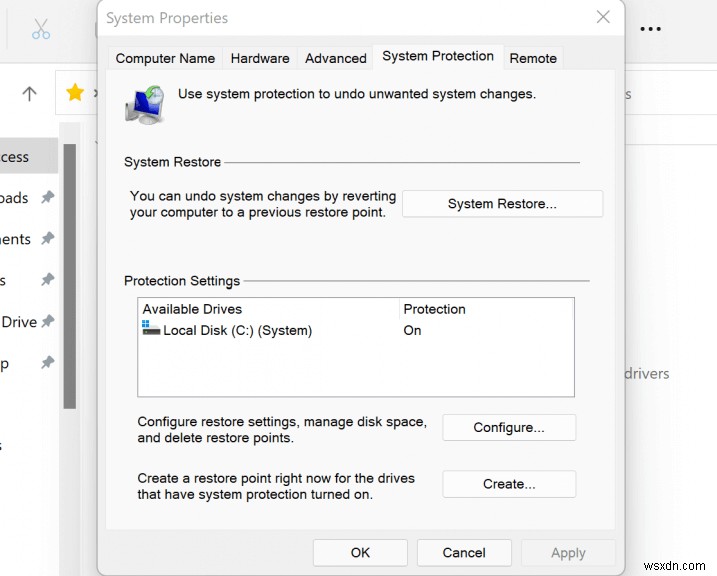Close the System Properties dialog
The width and height of the screenshot is (717, 576).
coord(603,17)
